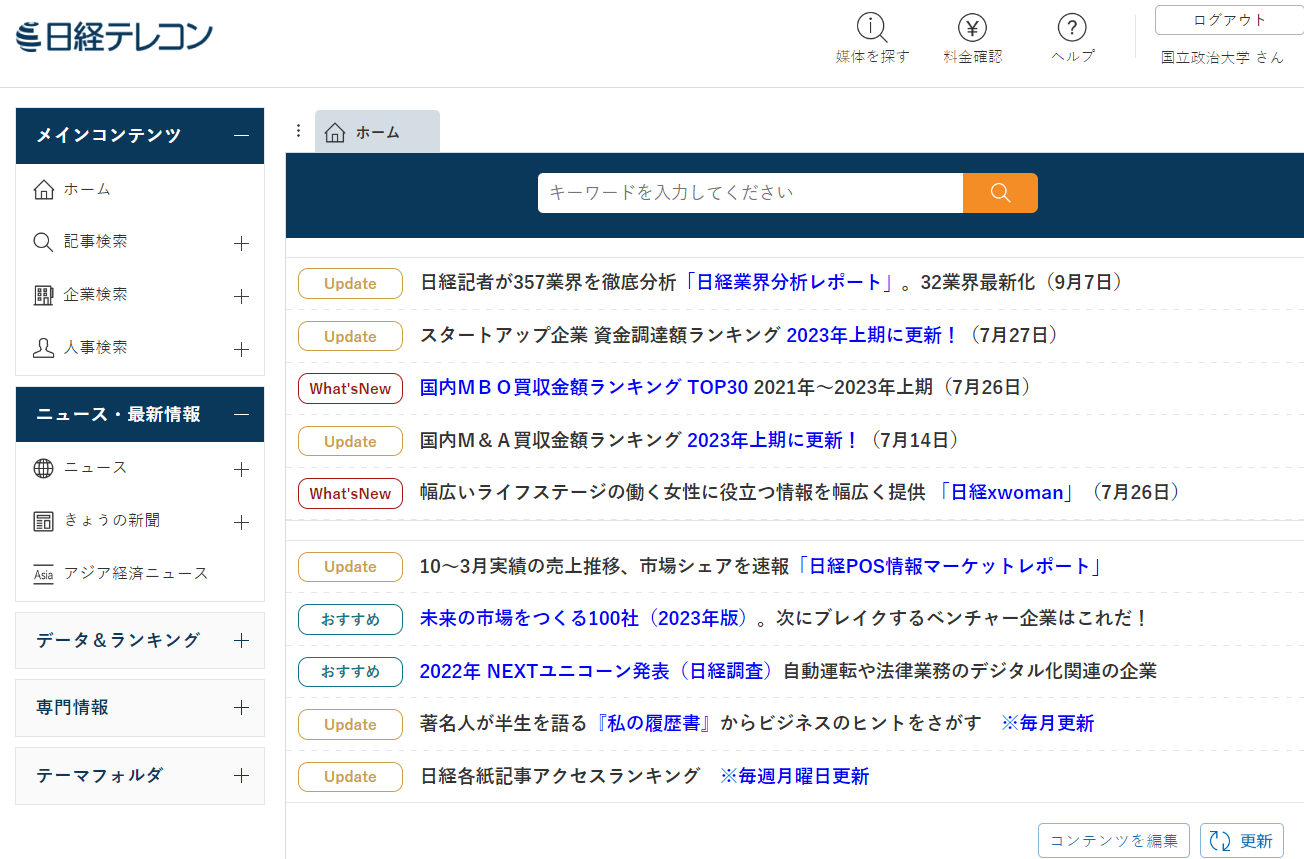The image size is (1304, 859).
Task: Open きょうの新聞 sidebar item
Action: click(112, 520)
